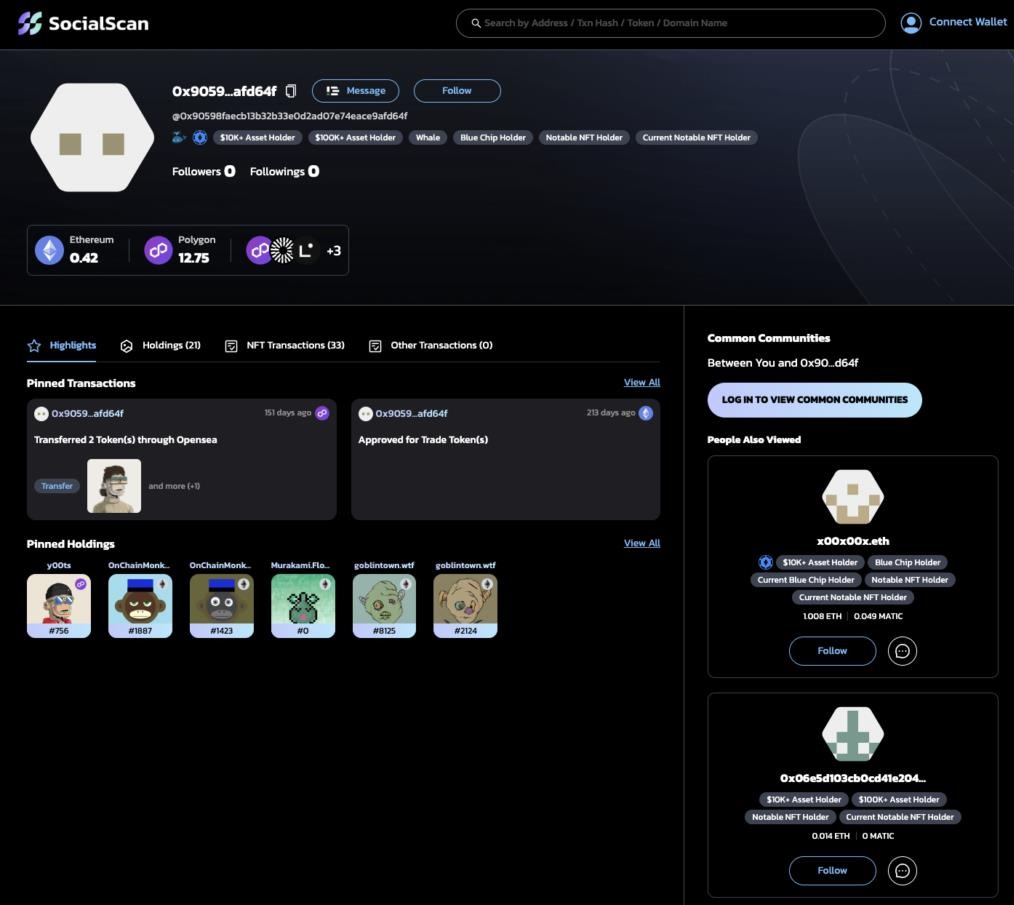Open chat bubble icon for x00x00x.eth
This screenshot has width=1014, height=905.
pyautogui.click(x=902, y=651)
